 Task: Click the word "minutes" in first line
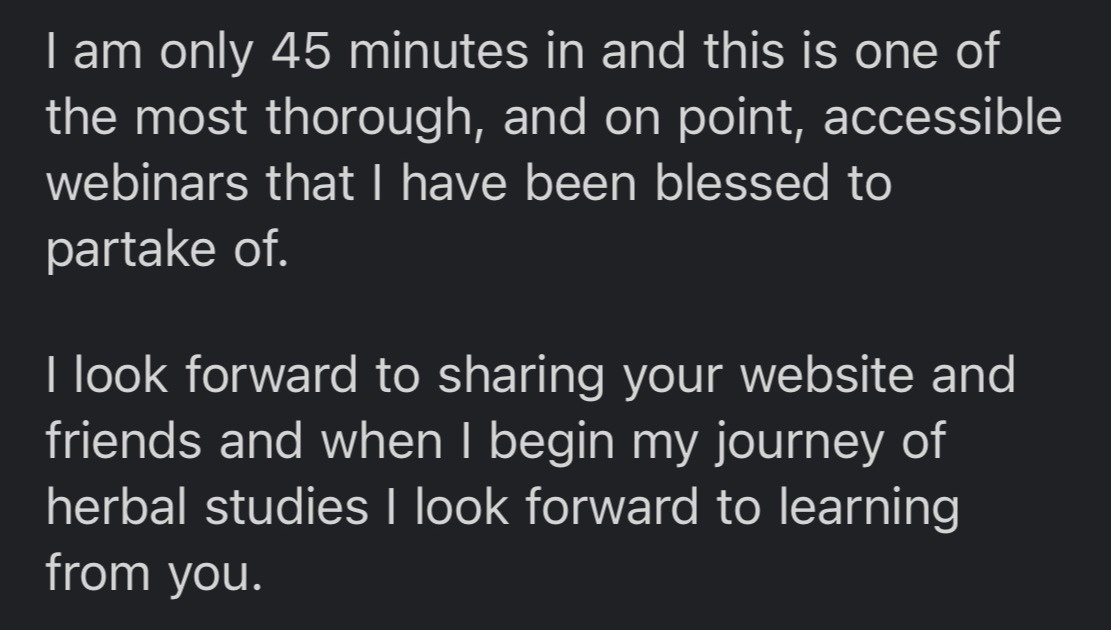point(439,52)
